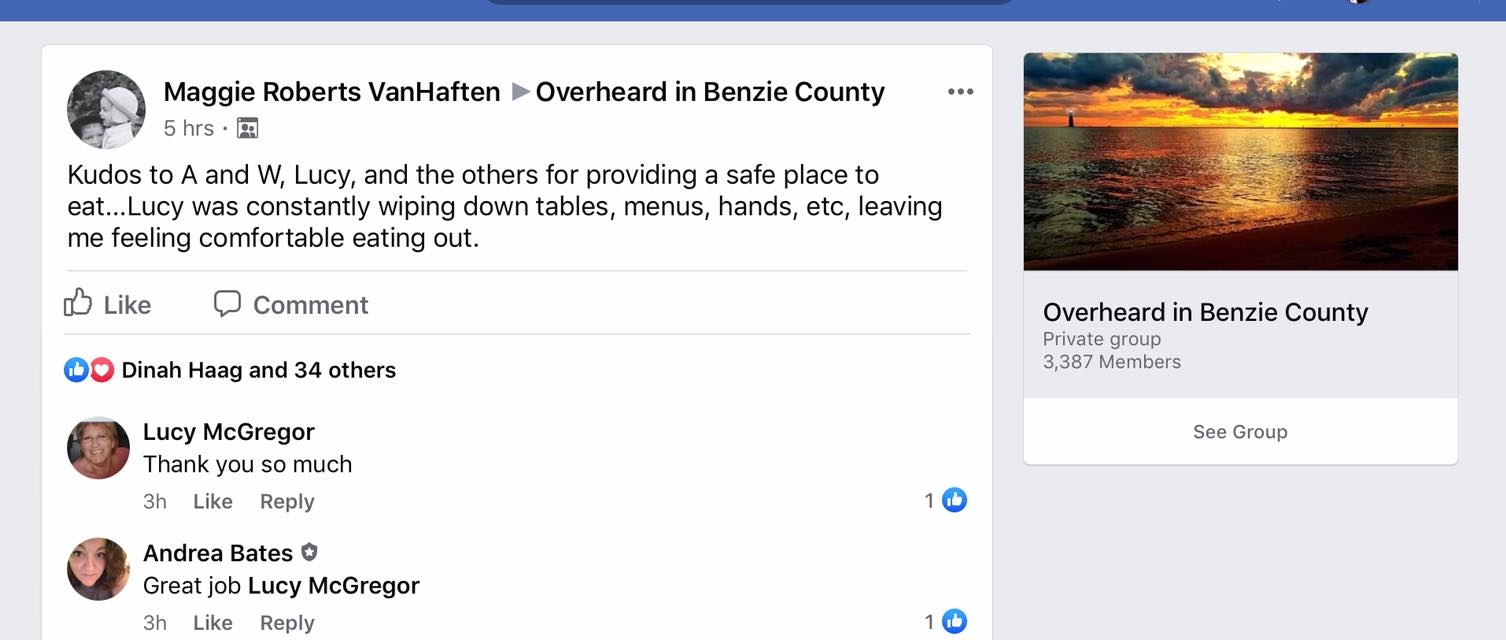Like Lucy McGregor's comment
The image size is (1506, 640).
[212, 501]
